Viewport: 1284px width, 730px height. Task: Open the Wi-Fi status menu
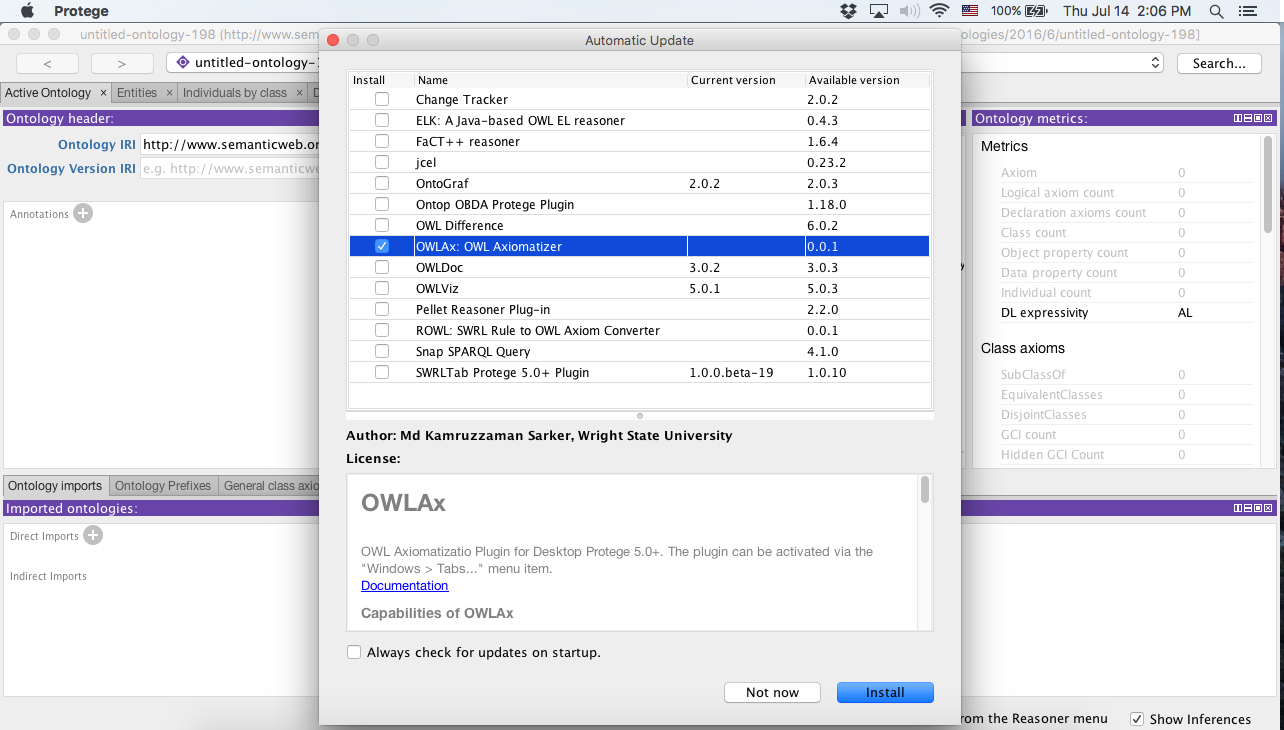939,11
